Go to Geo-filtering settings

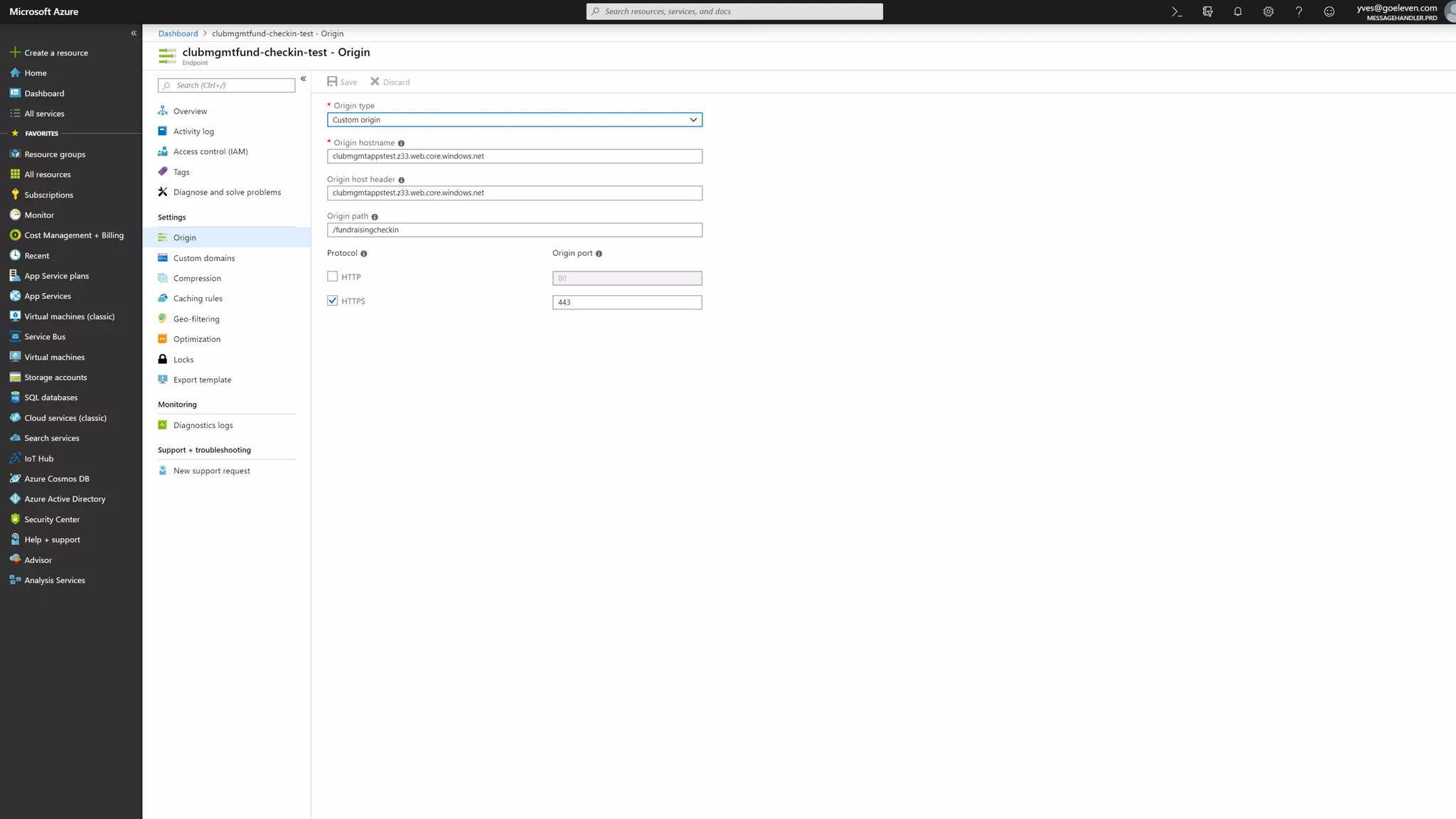click(196, 319)
